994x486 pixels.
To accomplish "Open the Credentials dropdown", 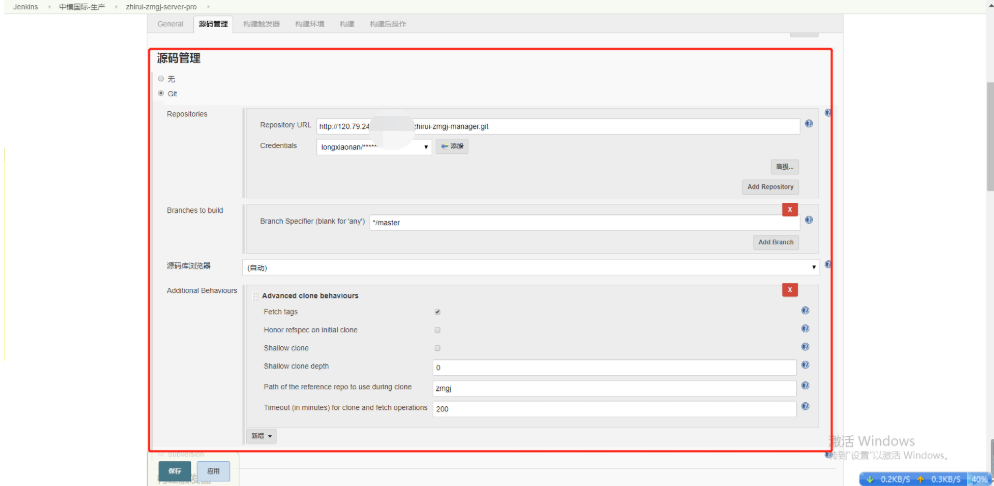I will pos(374,147).
